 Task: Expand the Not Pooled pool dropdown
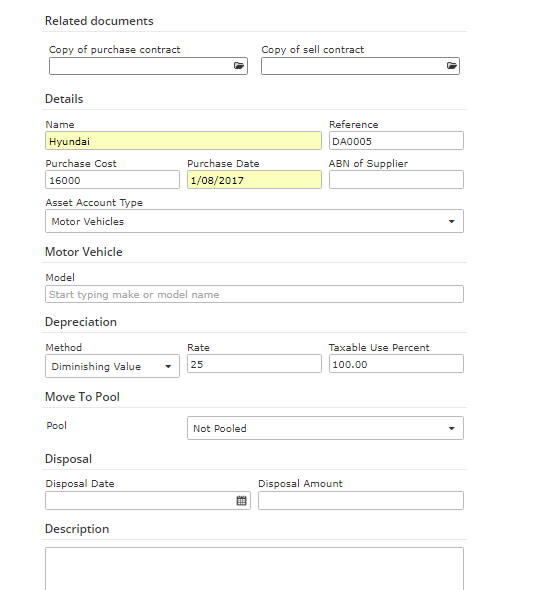click(451, 428)
